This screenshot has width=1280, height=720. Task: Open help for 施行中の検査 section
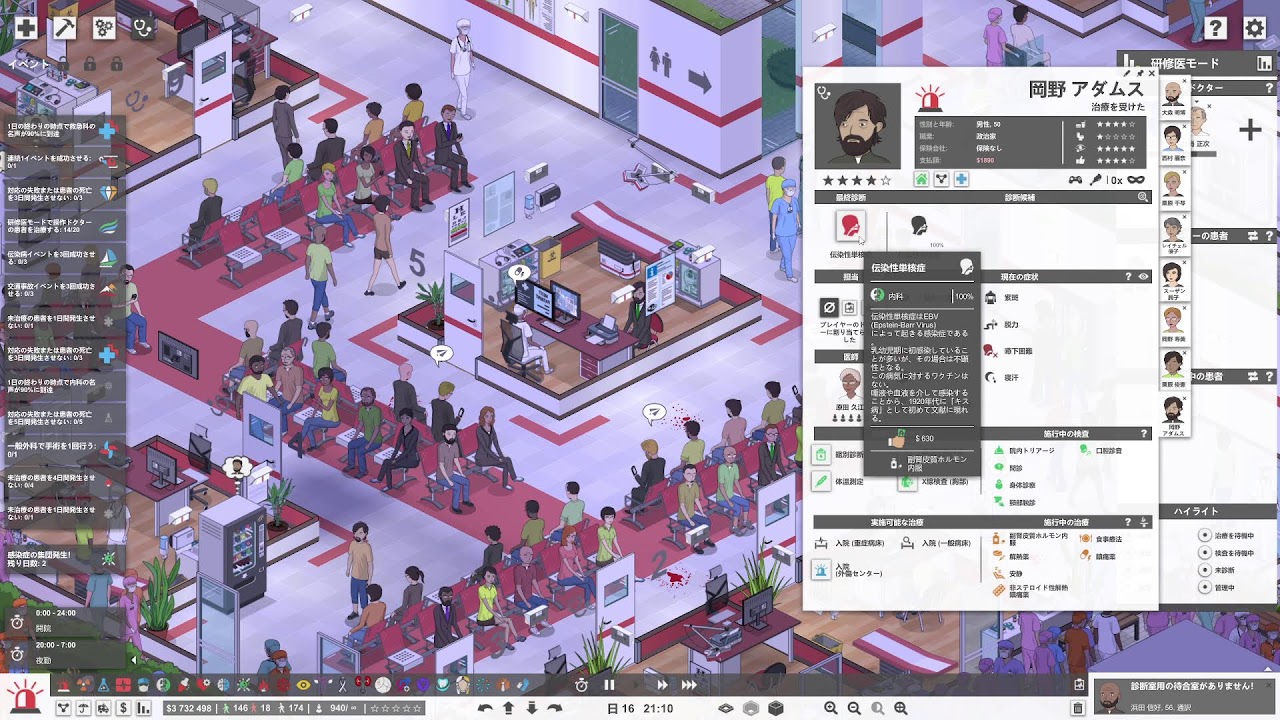point(1145,433)
